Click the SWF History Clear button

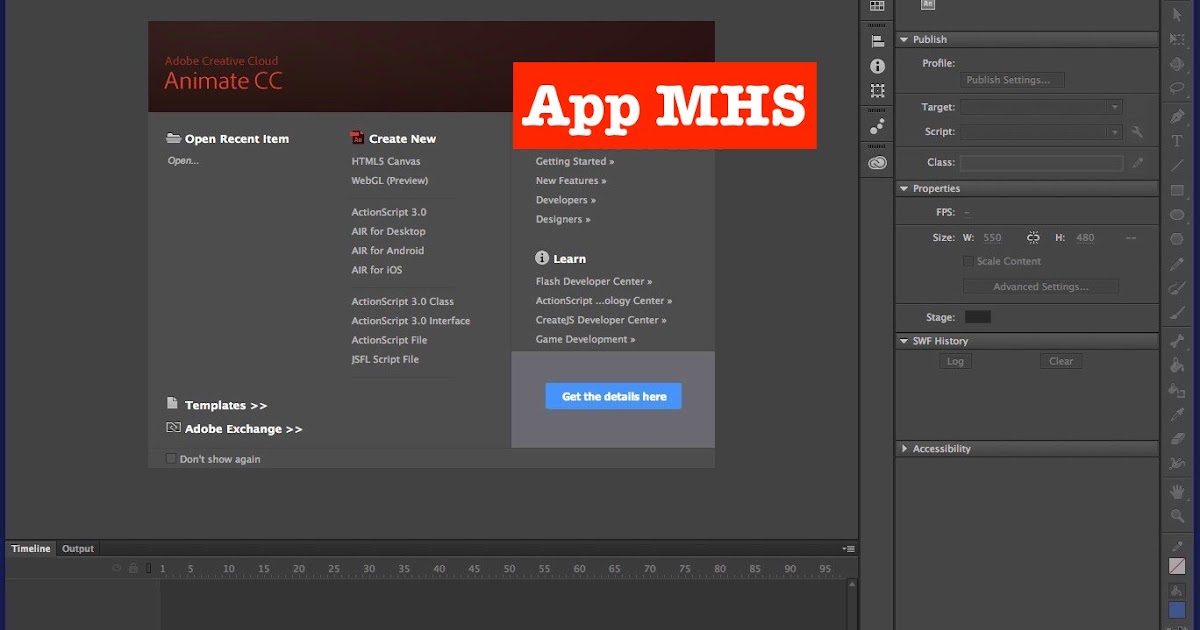pos(1061,361)
